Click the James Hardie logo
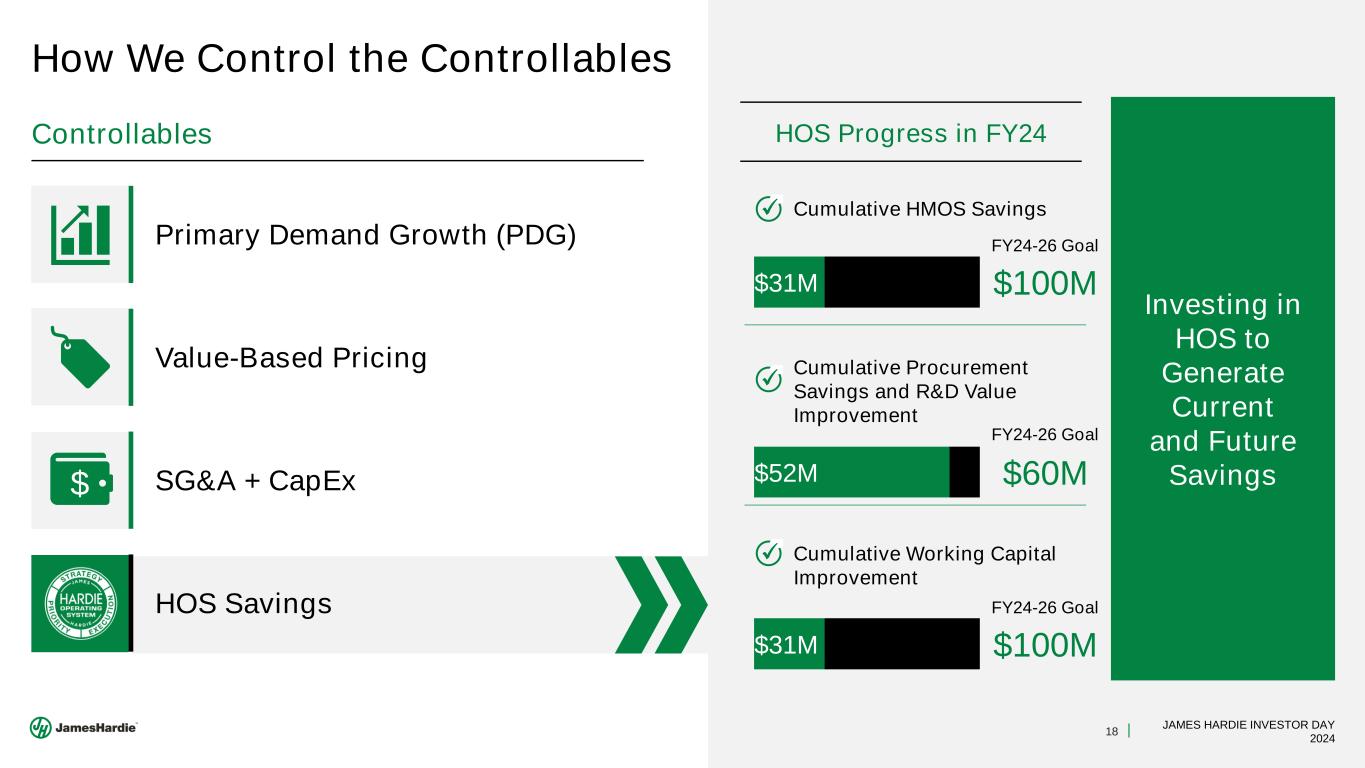1365x768 pixels. [84, 728]
